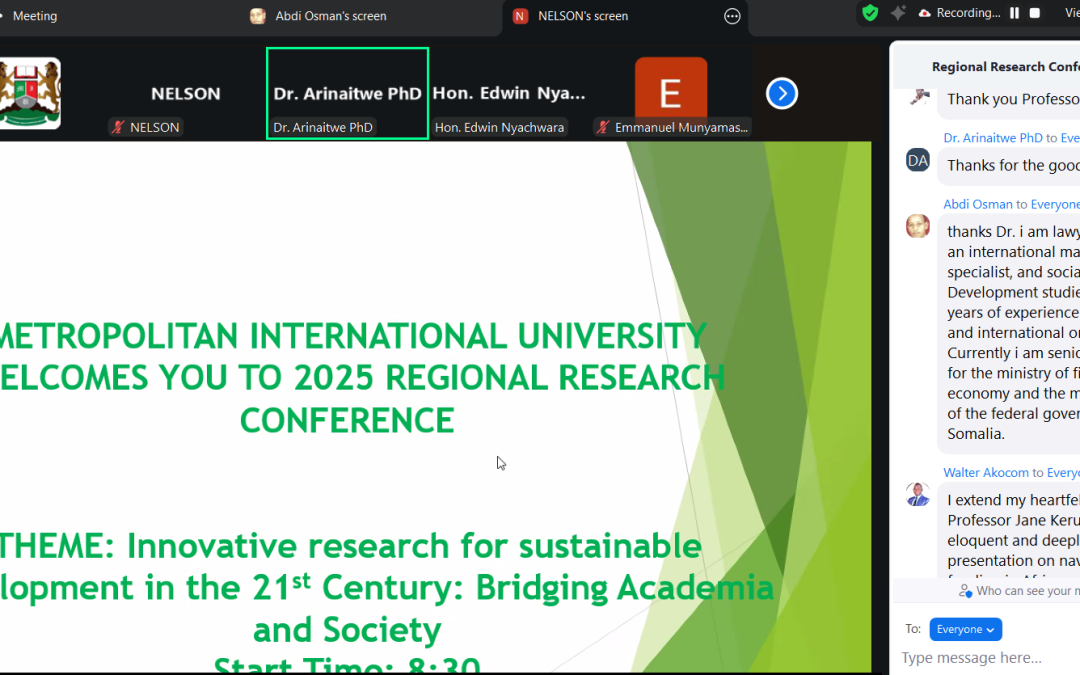Click the privacy shield icon near message visibility notice

(x=966, y=591)
